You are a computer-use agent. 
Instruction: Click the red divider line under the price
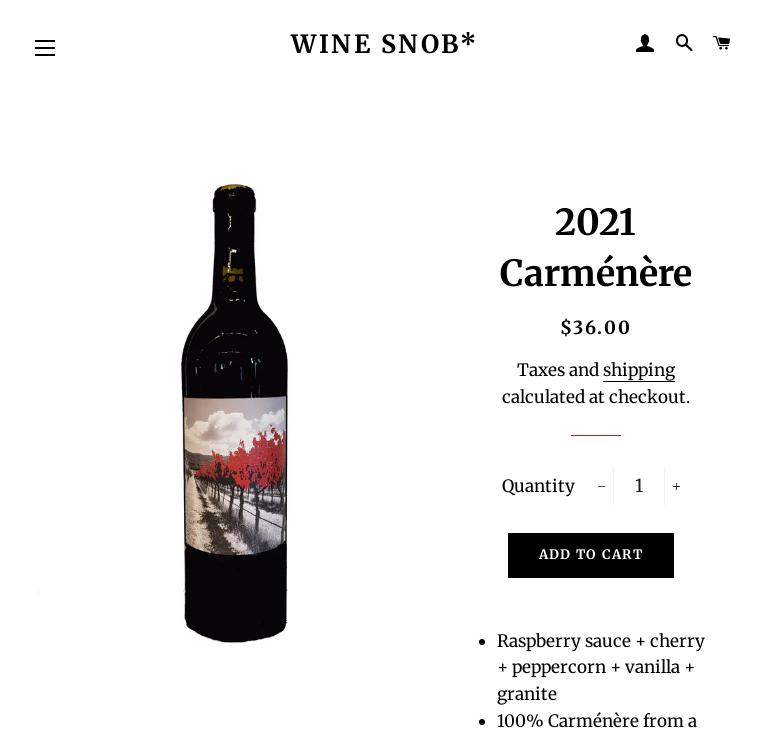pyautogui.click(x=596, y=435)
